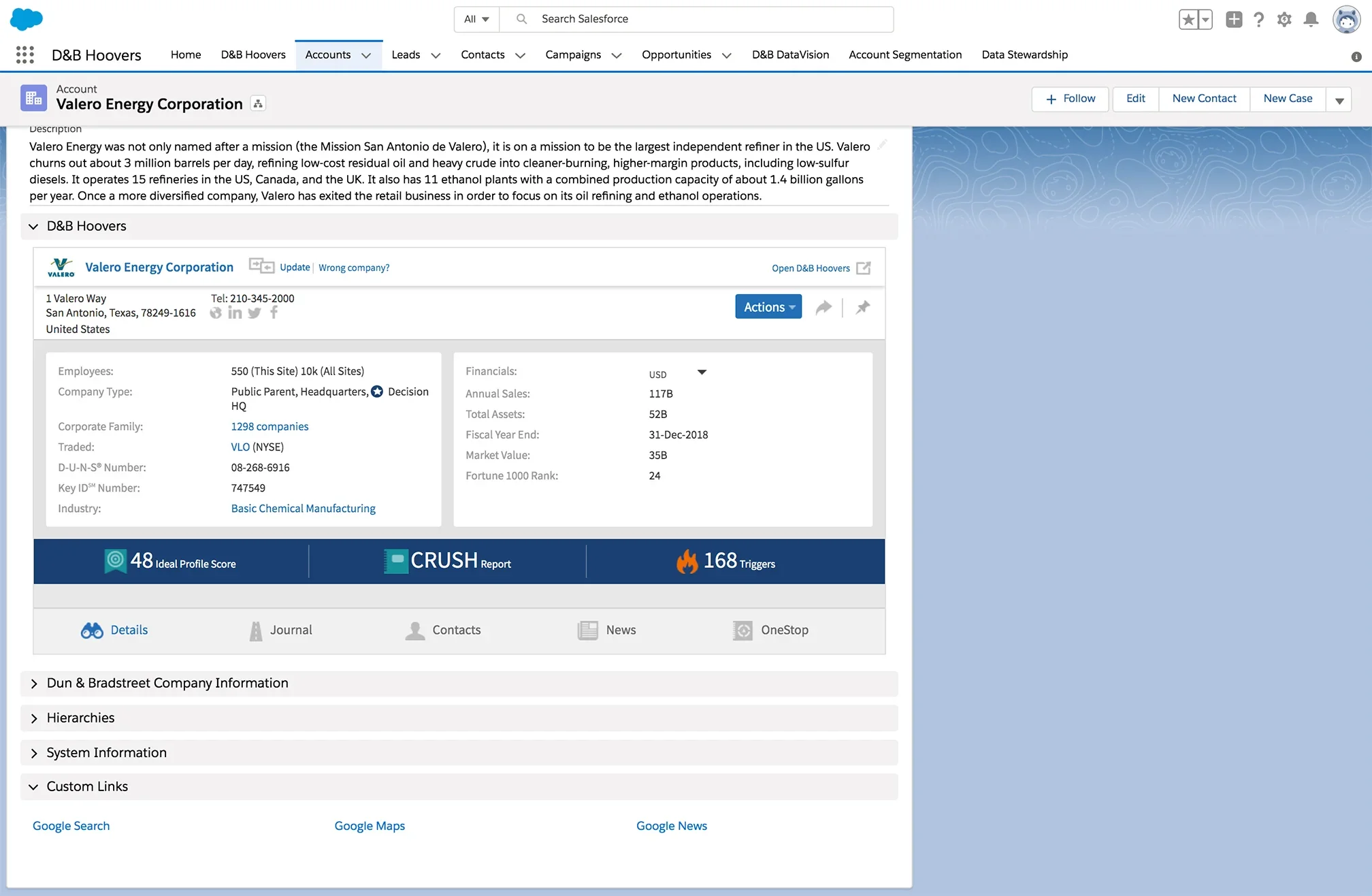Open the 1298 companies link
Image resolution: width=1372 pixels, height=896 pixels.
coord(269,426)
